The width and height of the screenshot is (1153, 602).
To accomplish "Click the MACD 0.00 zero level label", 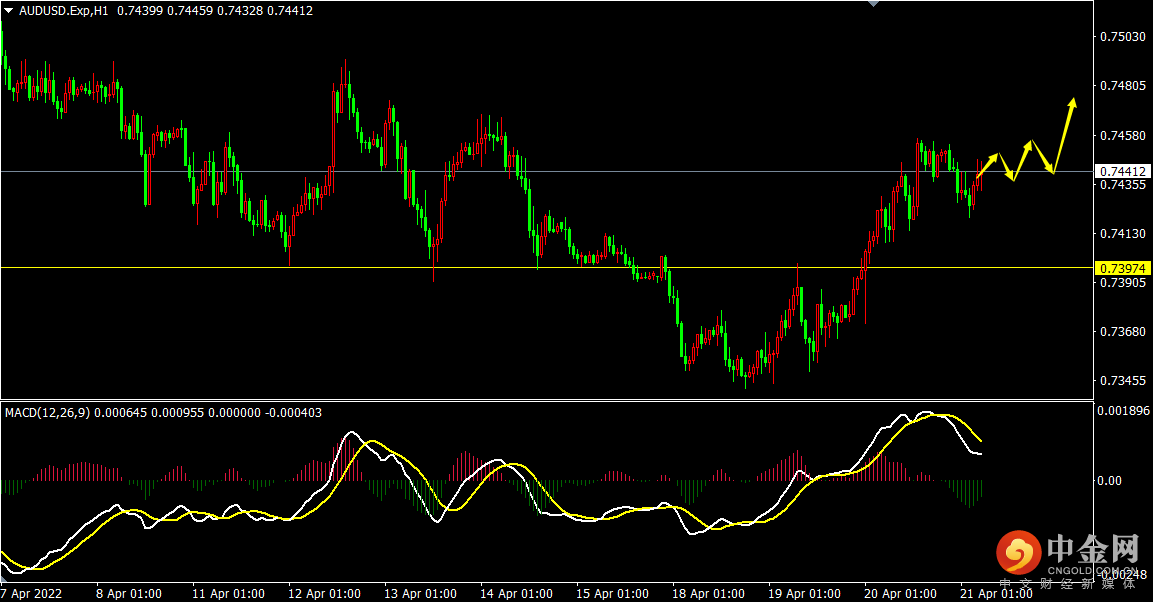I will tap(1111, 481).
